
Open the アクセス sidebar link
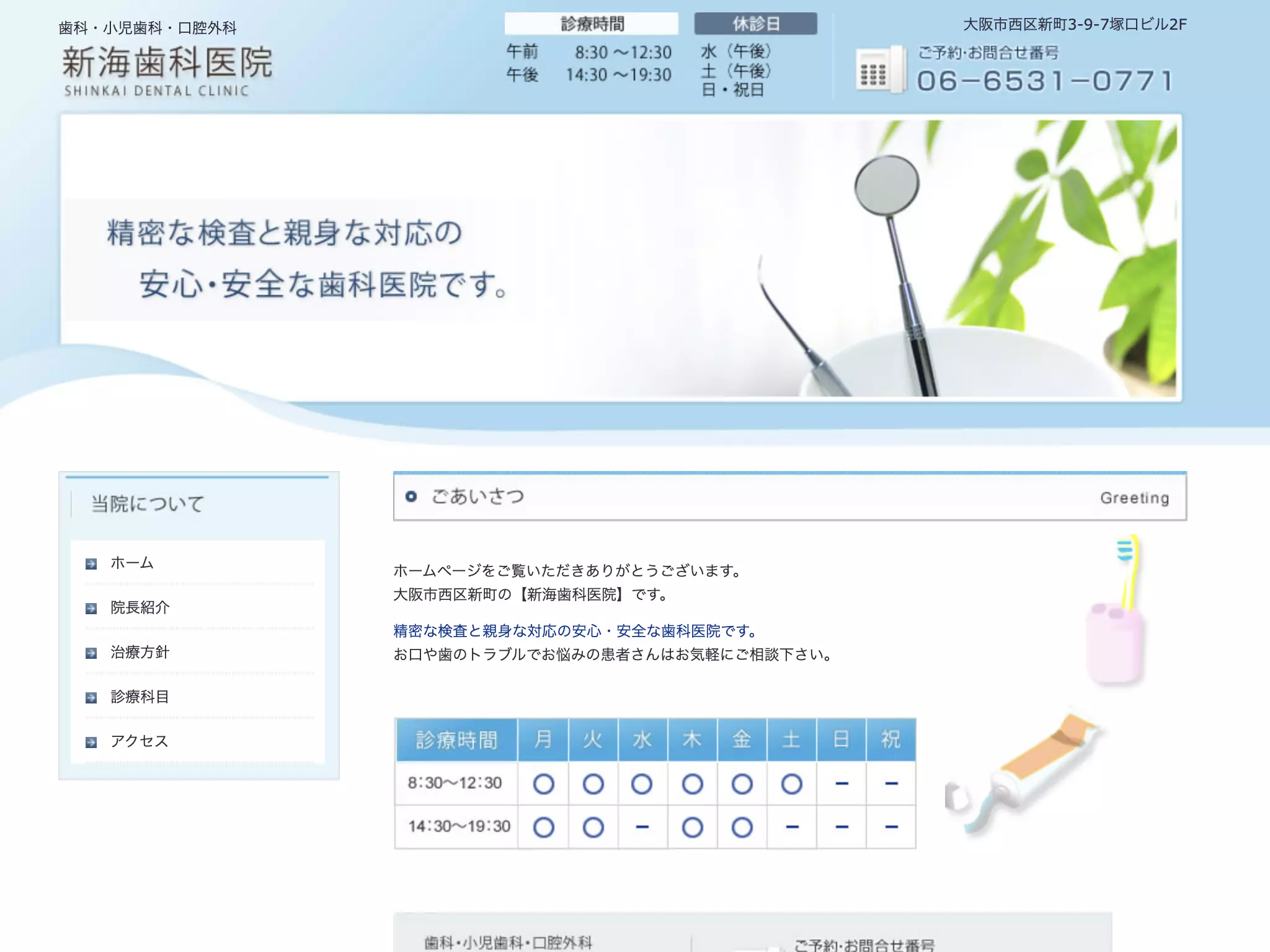tap(140, 741)
